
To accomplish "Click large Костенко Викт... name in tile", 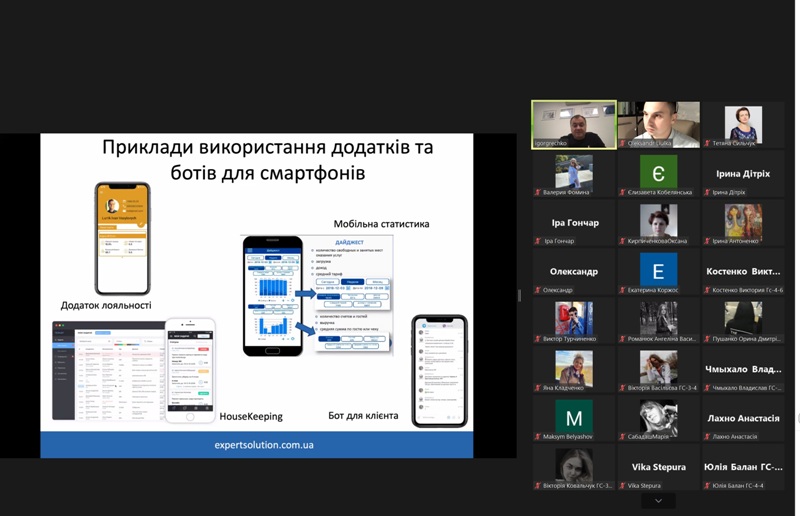I will click(x=743, y=272).
